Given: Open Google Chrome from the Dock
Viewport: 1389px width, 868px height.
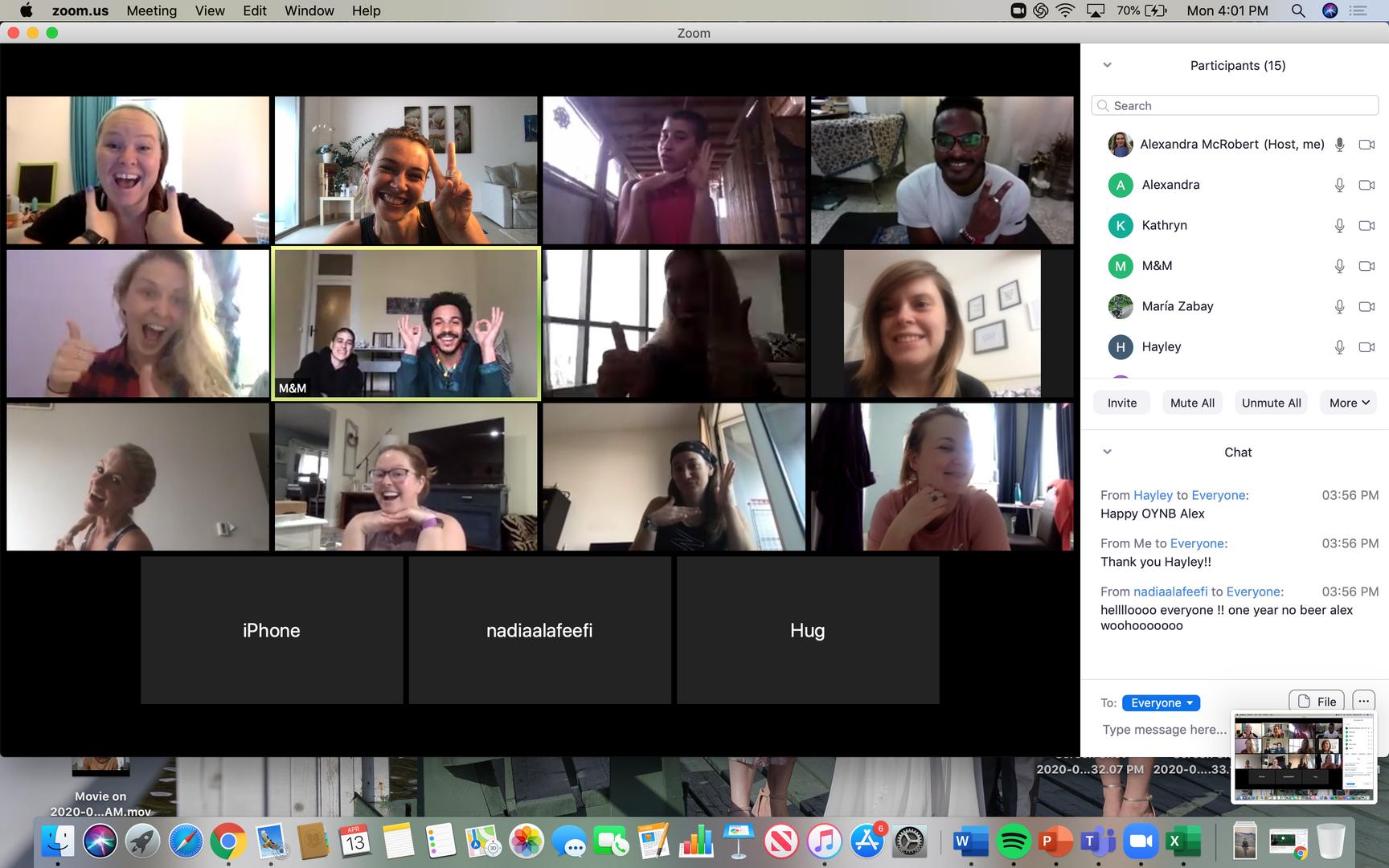Looking at the screenshot, I should coord(228,841).
